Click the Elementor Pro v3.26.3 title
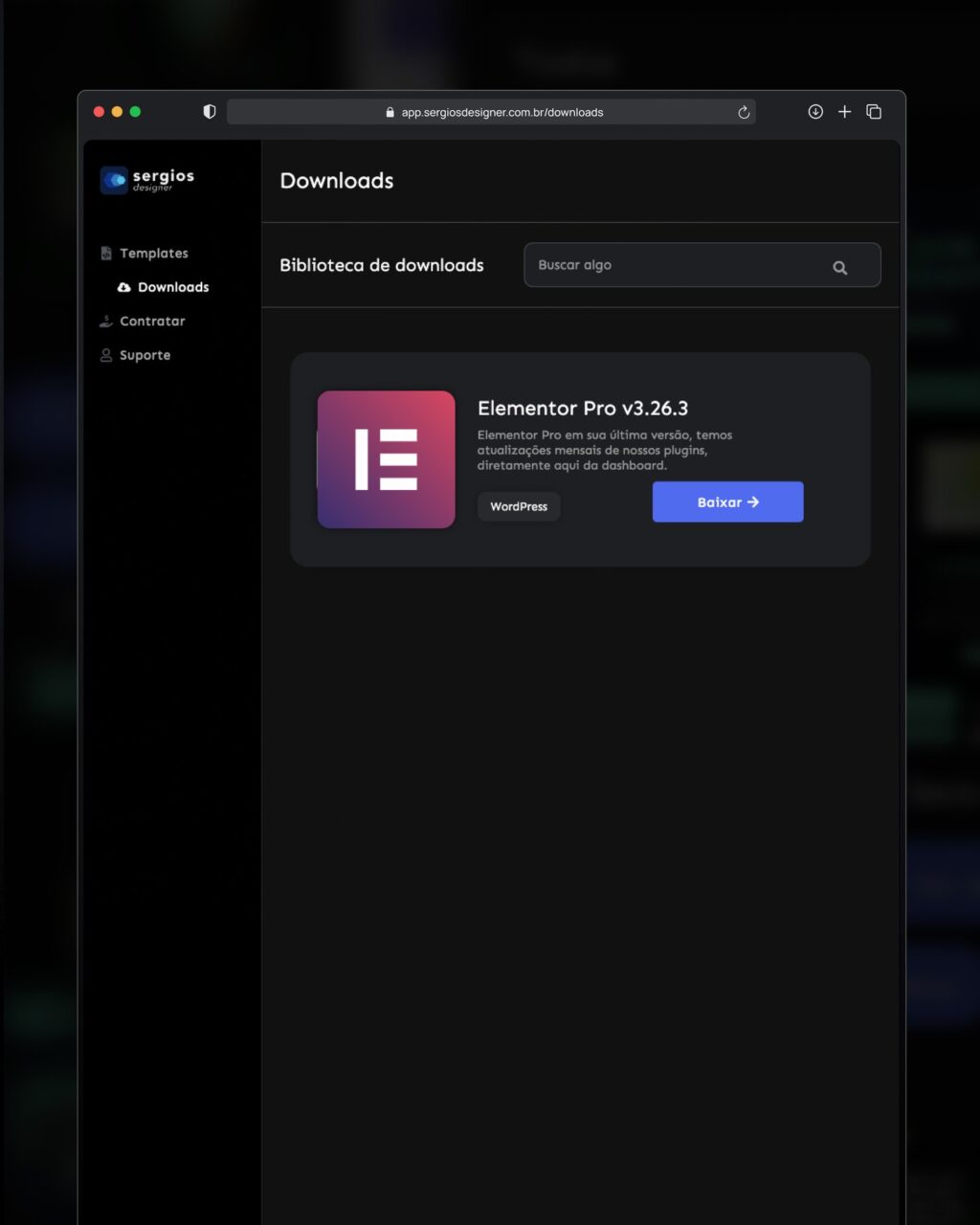 click(x=582, y=408)
